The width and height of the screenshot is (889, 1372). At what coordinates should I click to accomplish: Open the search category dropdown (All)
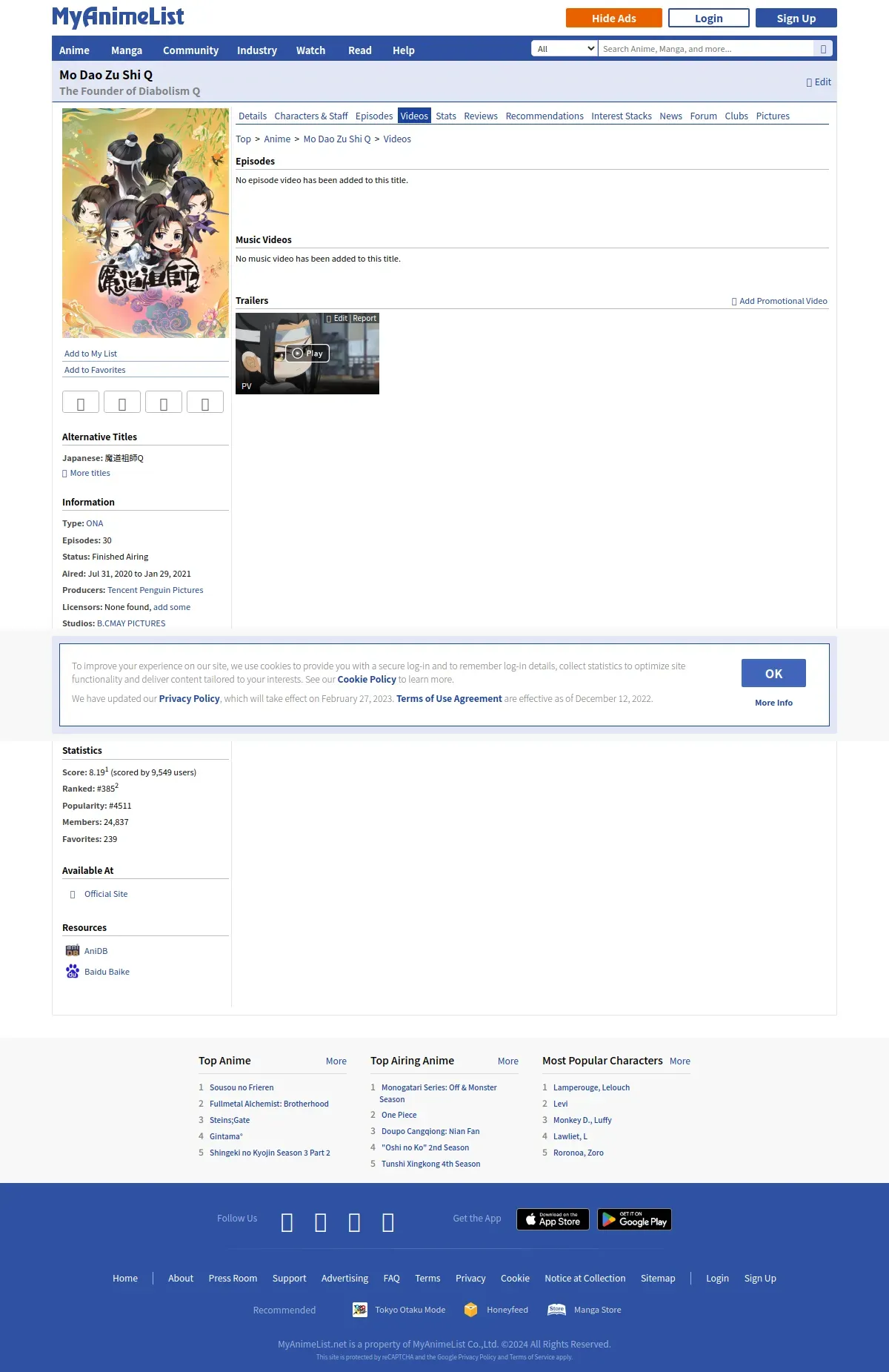565,49
